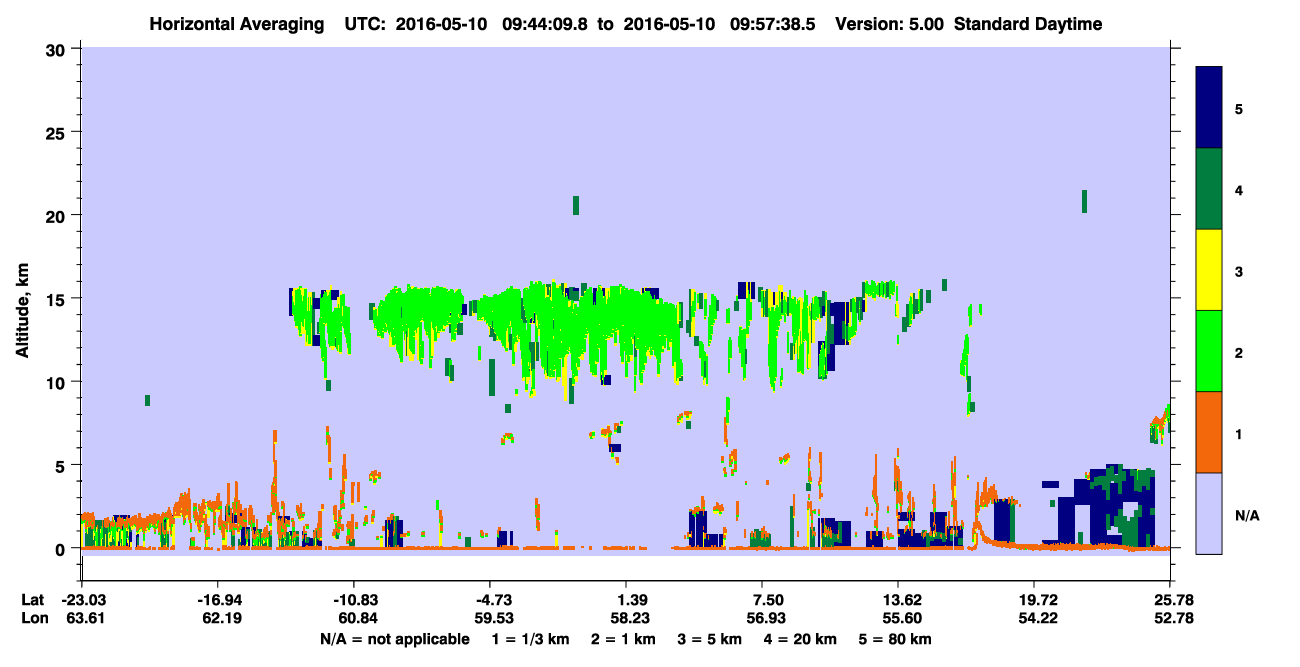Click the dark green level 4 colorbar segment
The width and height of the screenshot is (1300, 667).
pos(1209,189)
